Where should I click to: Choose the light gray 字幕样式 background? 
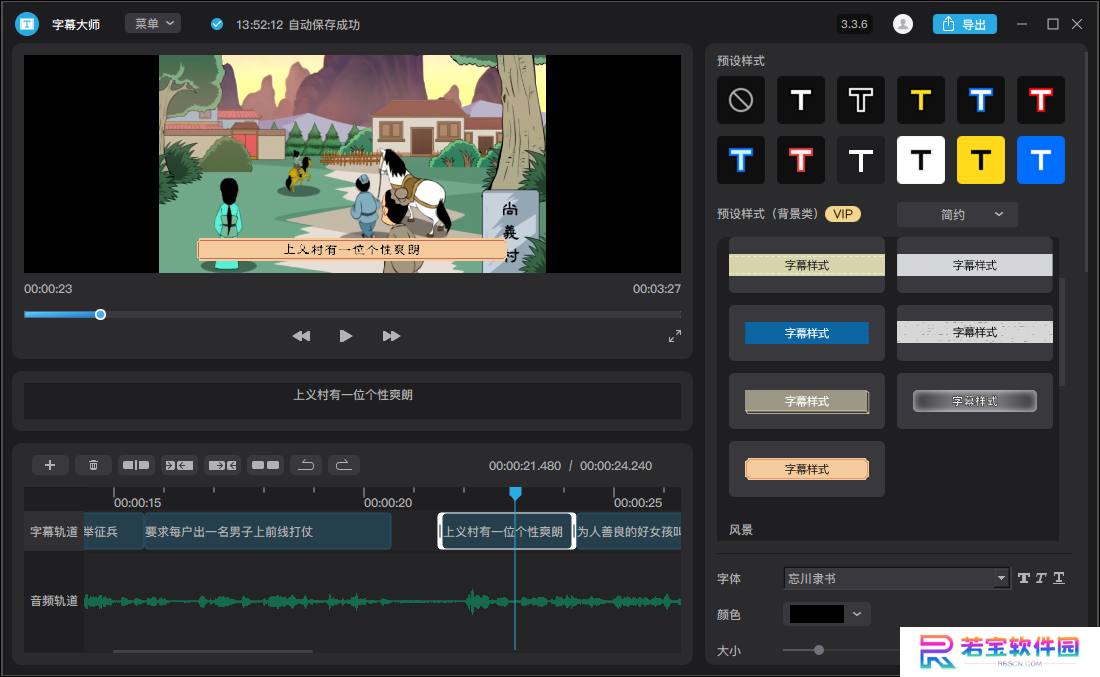[x=974, y=265]
